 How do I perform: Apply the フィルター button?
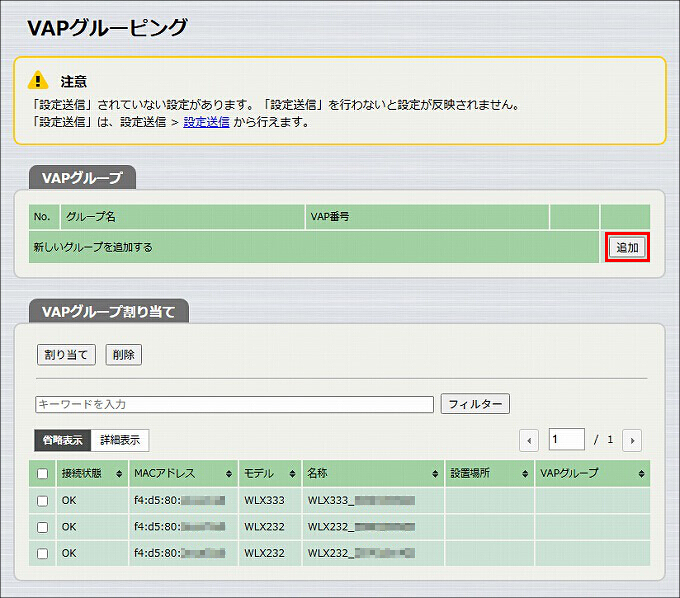pos(475,404)
